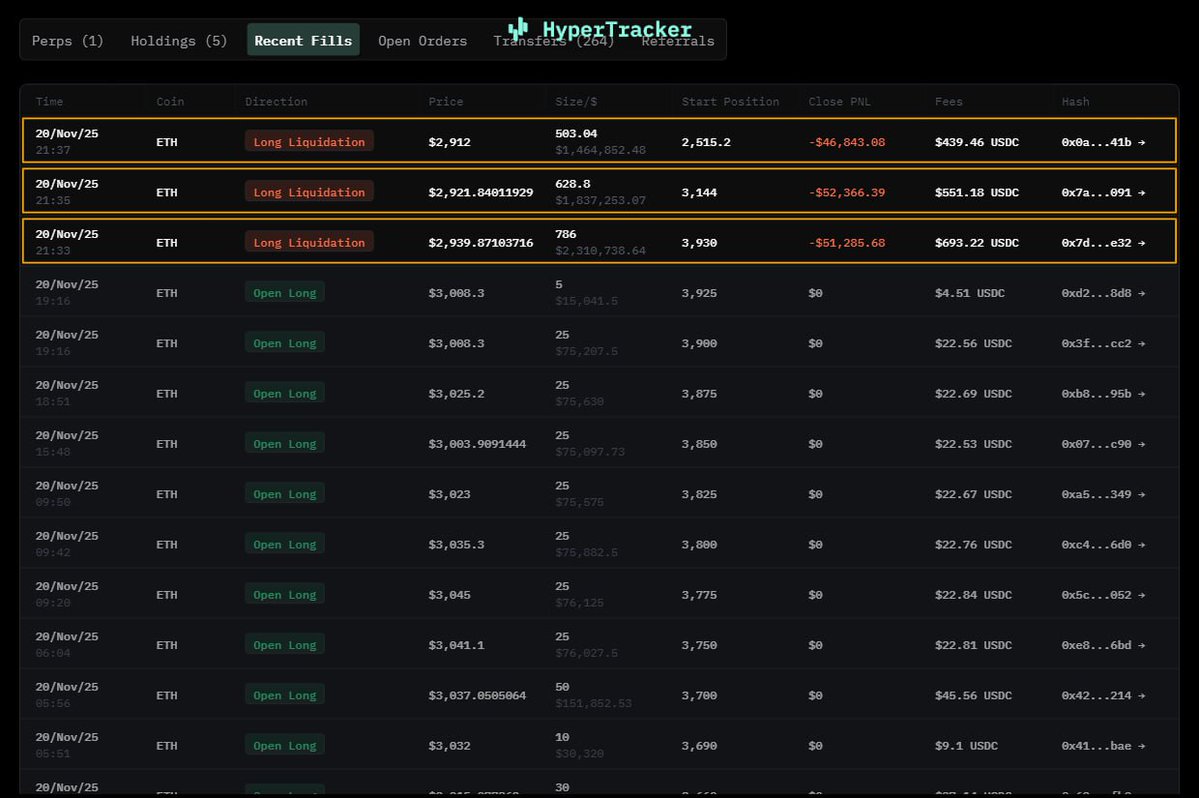
Task: Open hash link 0x07...c90
Action: click(x=1103, y=444)
